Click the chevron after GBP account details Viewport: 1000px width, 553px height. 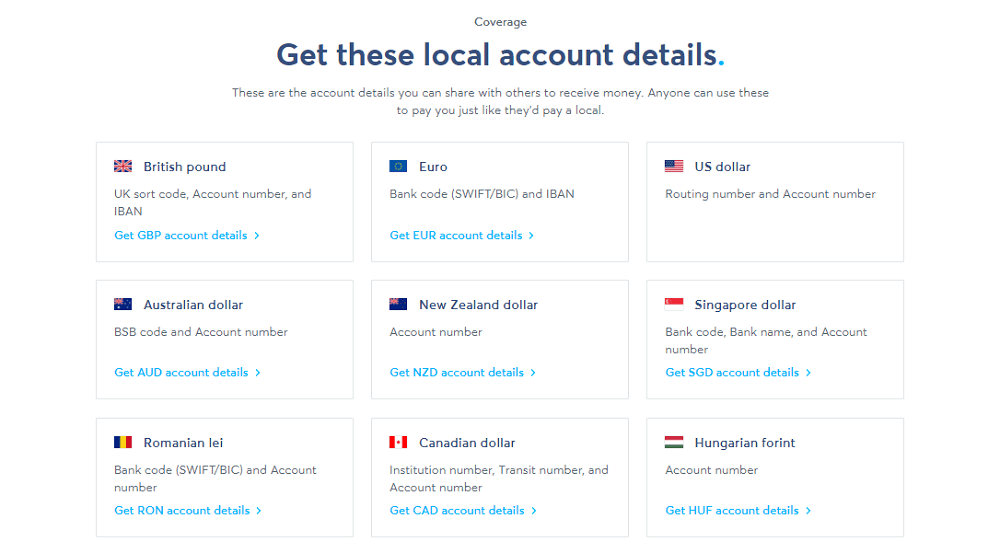[256, 235]
